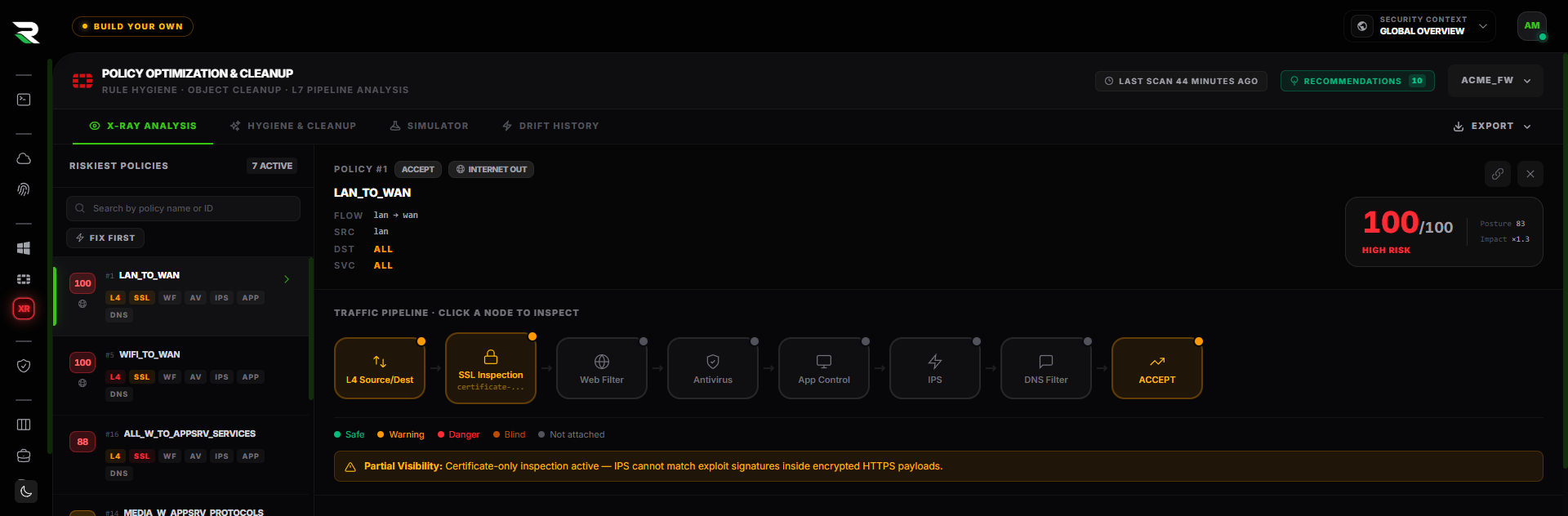Click the Last Scan 44 Minutes Ago button

point(1181,81)
